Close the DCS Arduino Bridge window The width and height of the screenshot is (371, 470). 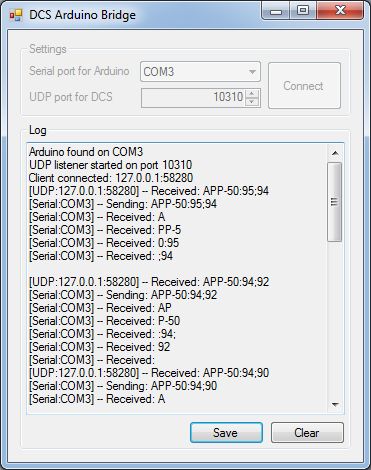[x=340, y=11]
